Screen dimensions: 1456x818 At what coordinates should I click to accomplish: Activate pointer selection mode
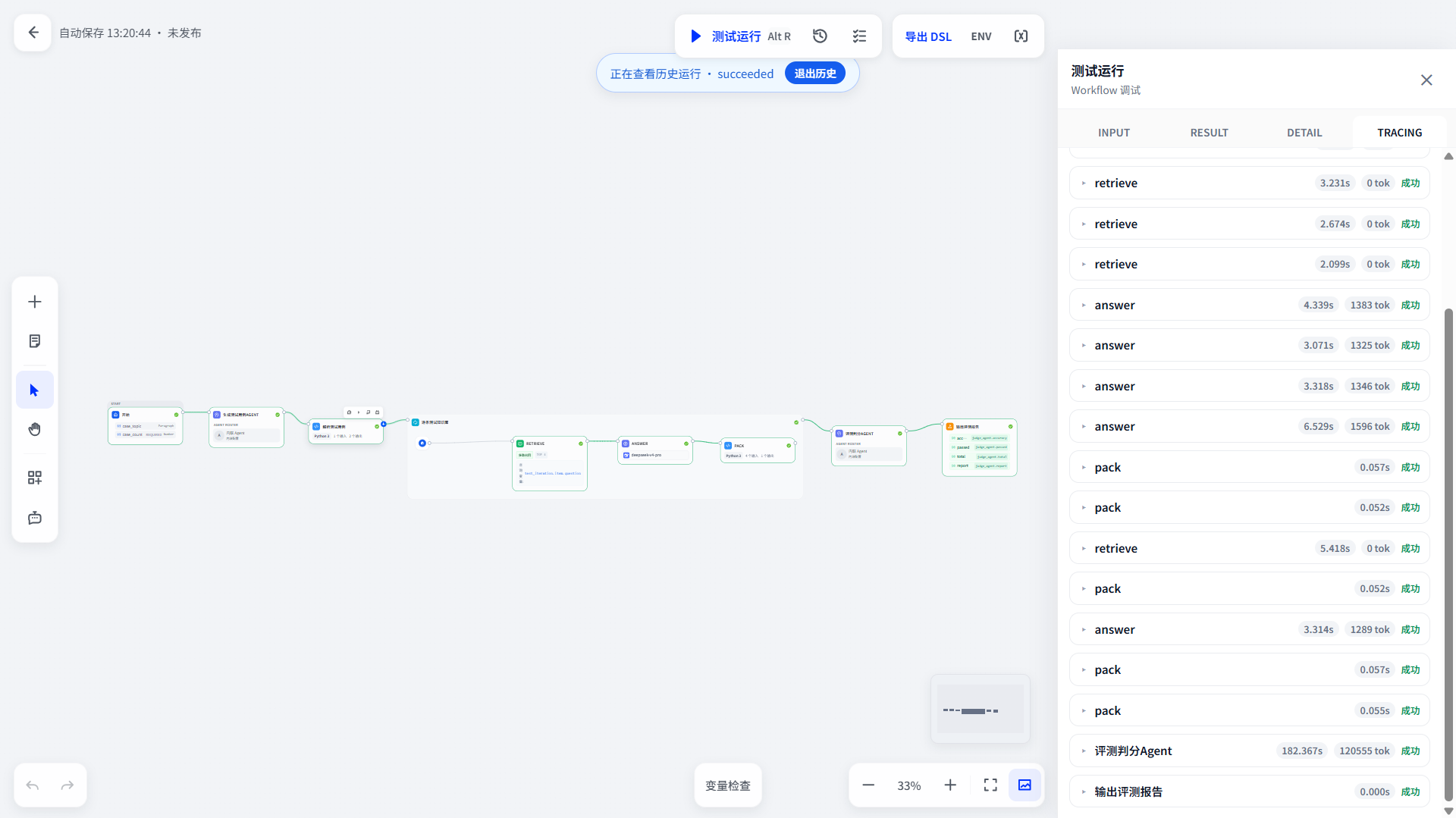tap(35, 390)
